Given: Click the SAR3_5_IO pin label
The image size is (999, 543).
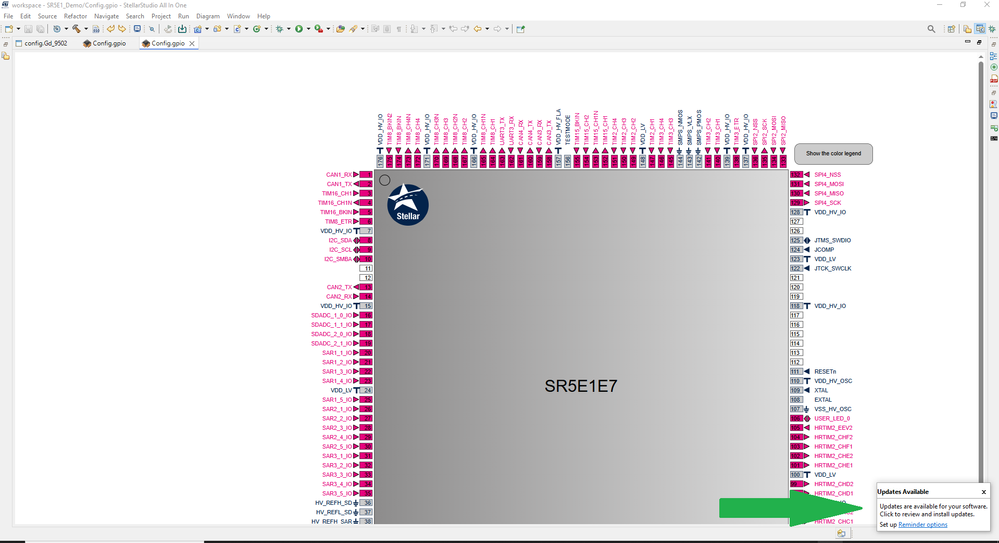Looking at the screenshot, I should click(337, 493).
